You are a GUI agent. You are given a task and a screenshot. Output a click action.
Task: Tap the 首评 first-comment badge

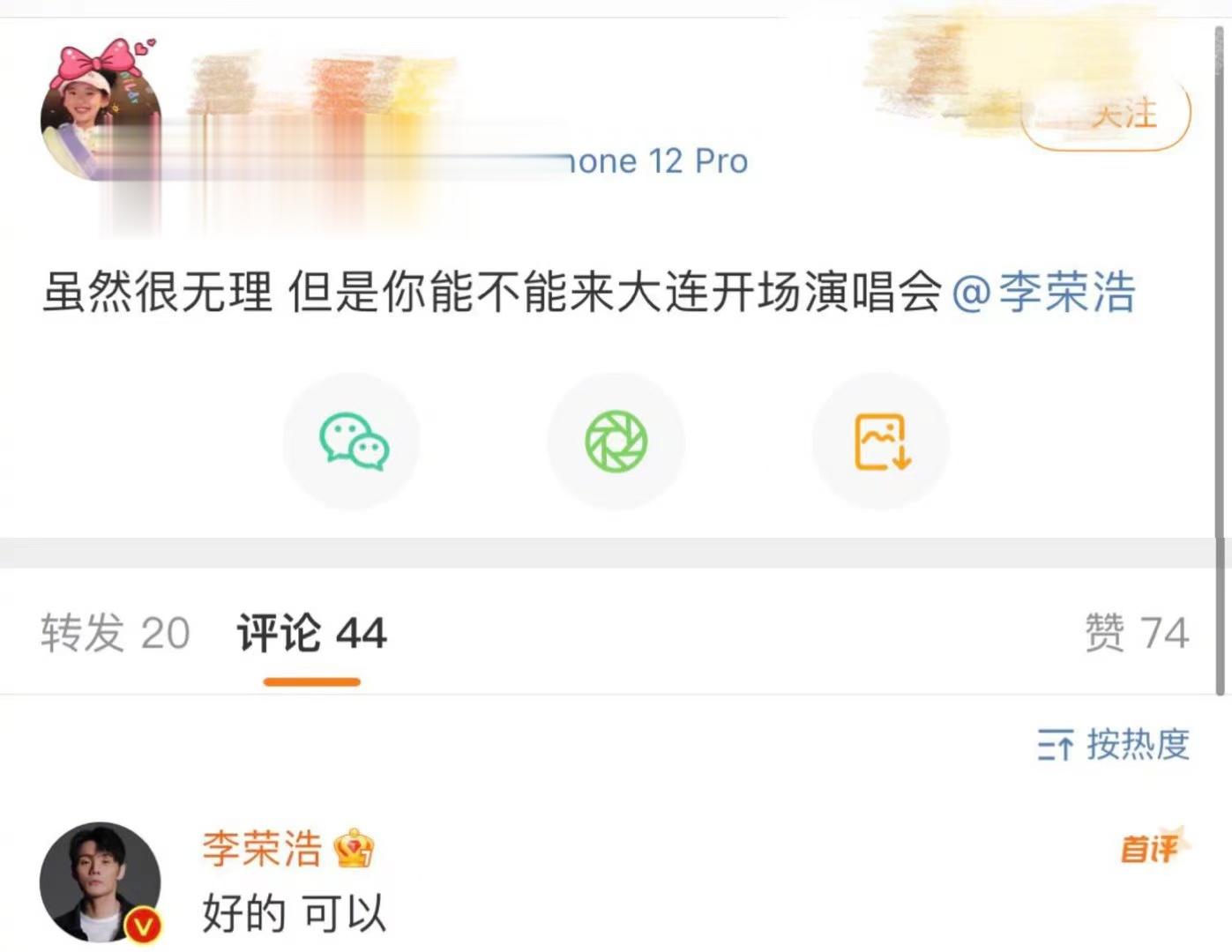click(1150, 848)
